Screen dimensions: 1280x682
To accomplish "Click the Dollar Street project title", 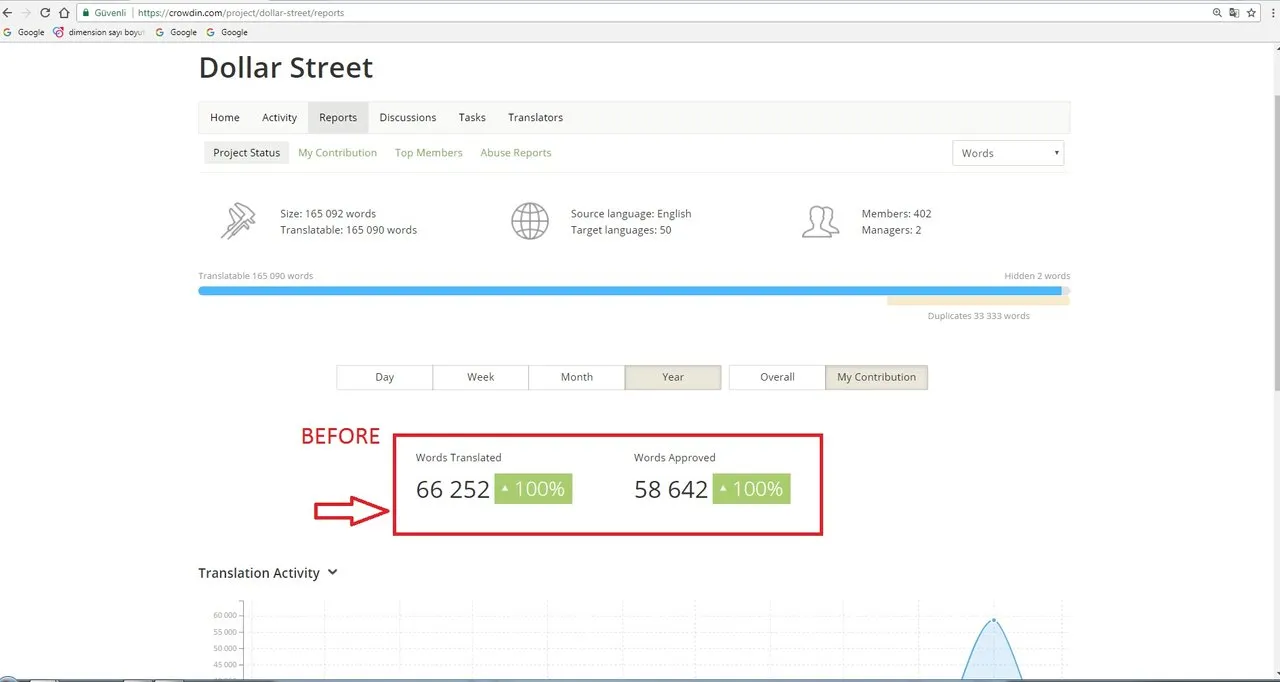I will [286, 68].
